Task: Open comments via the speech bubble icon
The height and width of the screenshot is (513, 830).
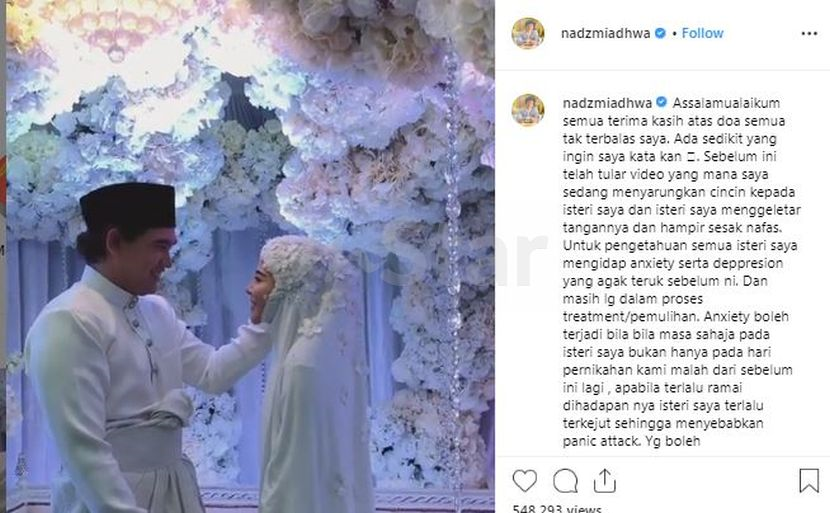Action: pyautogui.click(x=565, y=481)
